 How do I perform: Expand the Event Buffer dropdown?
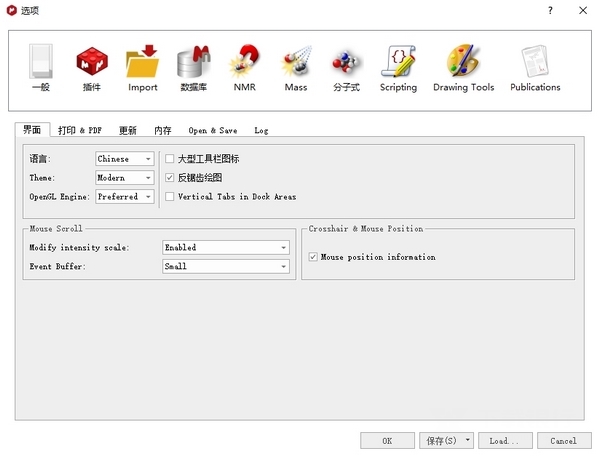(226, 267)
